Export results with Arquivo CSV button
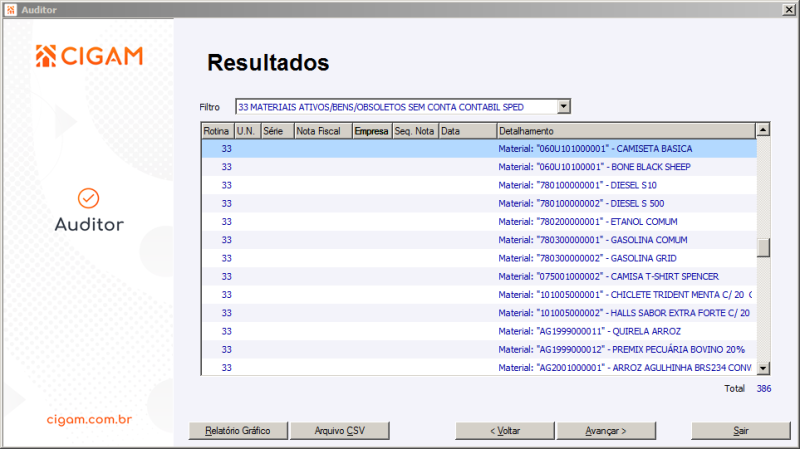Screen dimensions: 800x449 (340, 431)
